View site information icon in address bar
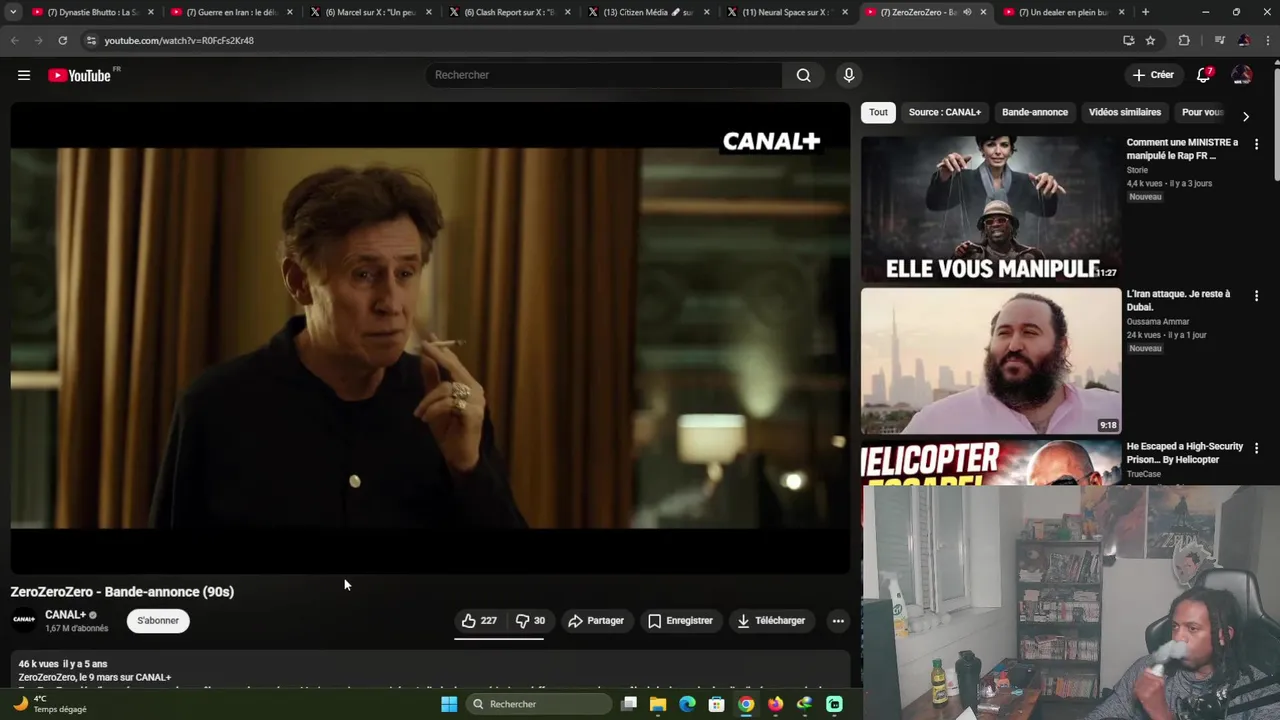Viewport: 1280px width, 720px height. click(x=91, y=40)
